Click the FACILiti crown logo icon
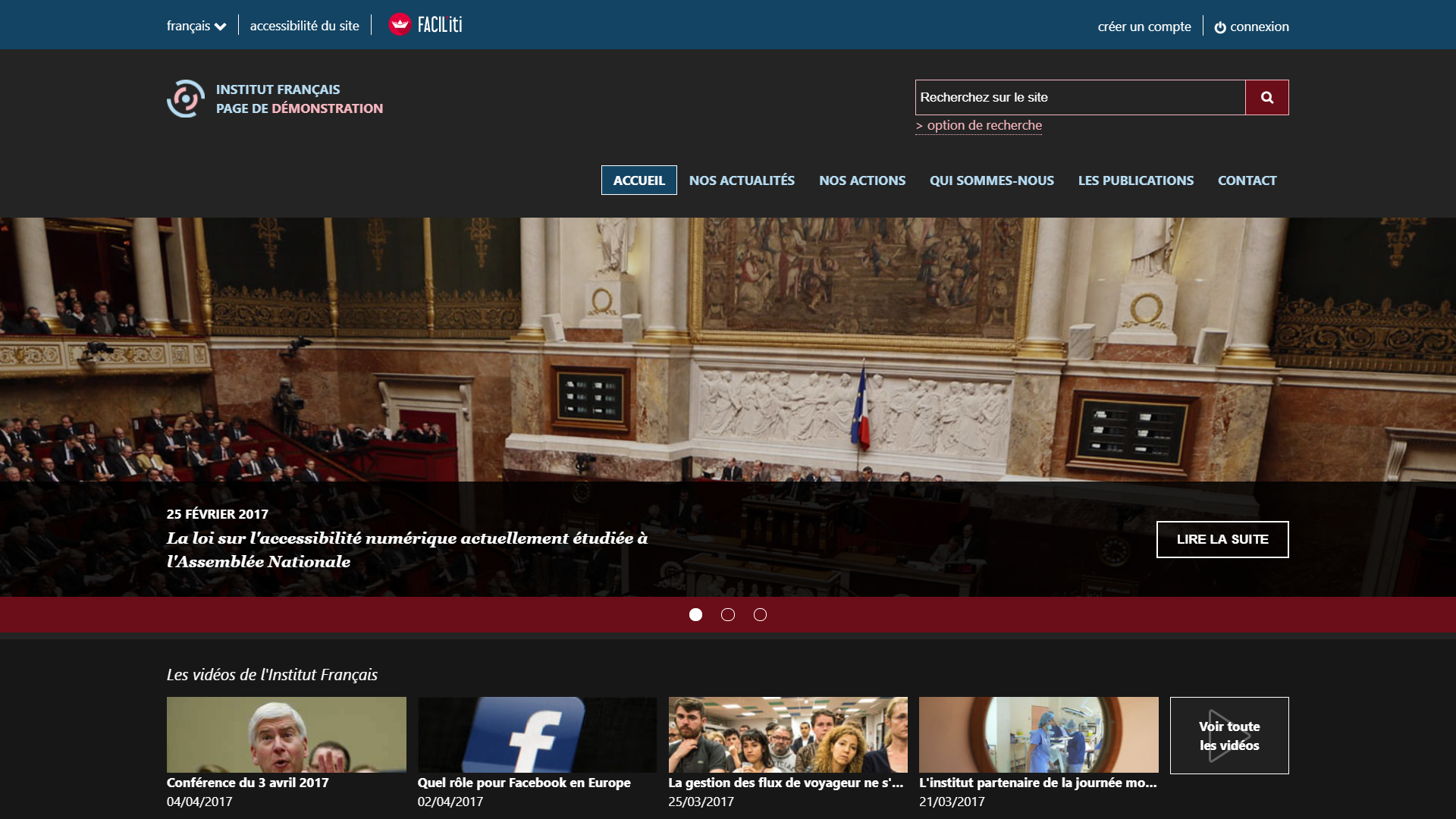 click(400, 25)
